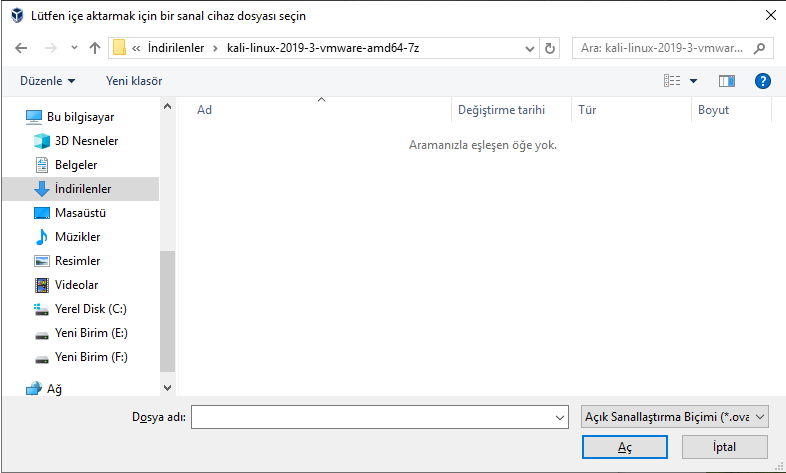This screenshot has width=786, height=473.
Task: Click the forward navigation arrow
Action: click(x=51, y=48)
